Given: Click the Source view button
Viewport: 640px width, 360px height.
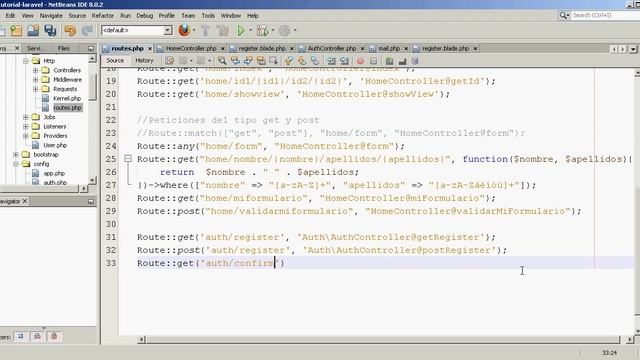Looking at the screenshot, I should point(115,60).
